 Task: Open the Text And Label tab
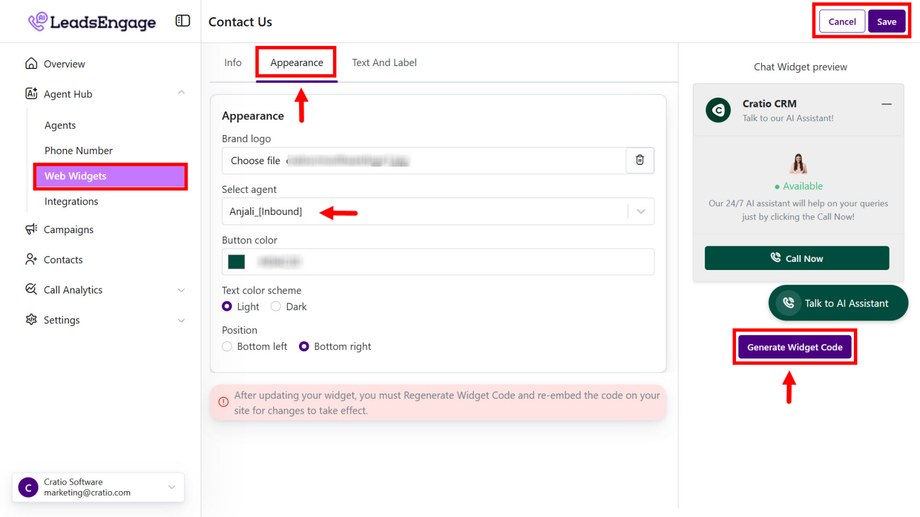pyautogui.click(x=384, y=63)
